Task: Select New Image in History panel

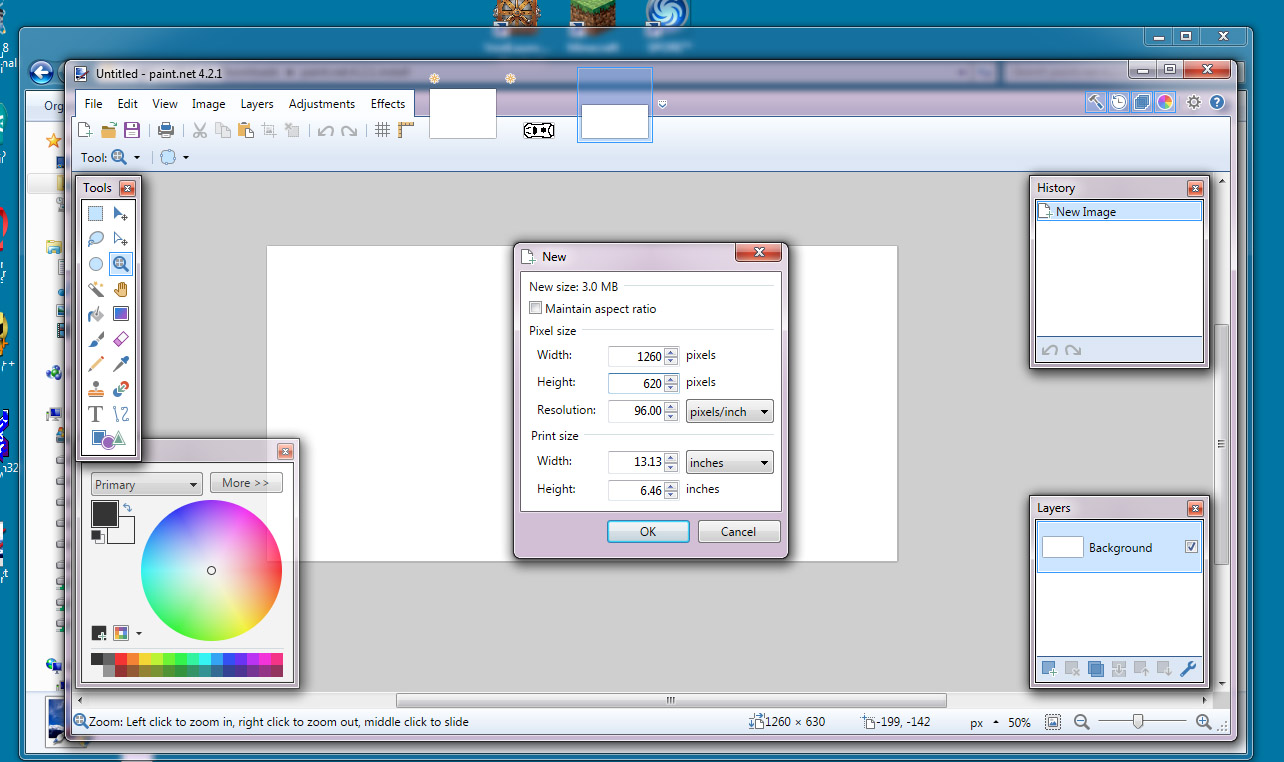Action: 1119,211
